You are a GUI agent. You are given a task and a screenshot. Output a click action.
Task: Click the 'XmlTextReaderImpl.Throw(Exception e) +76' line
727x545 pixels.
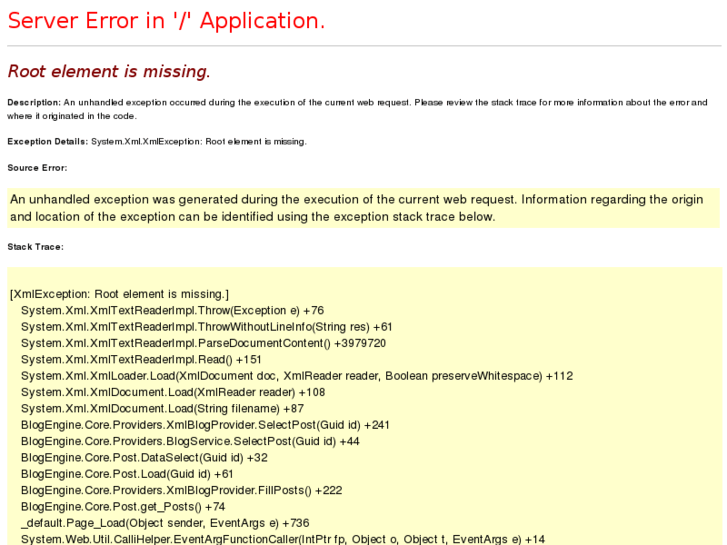(172, 310)
